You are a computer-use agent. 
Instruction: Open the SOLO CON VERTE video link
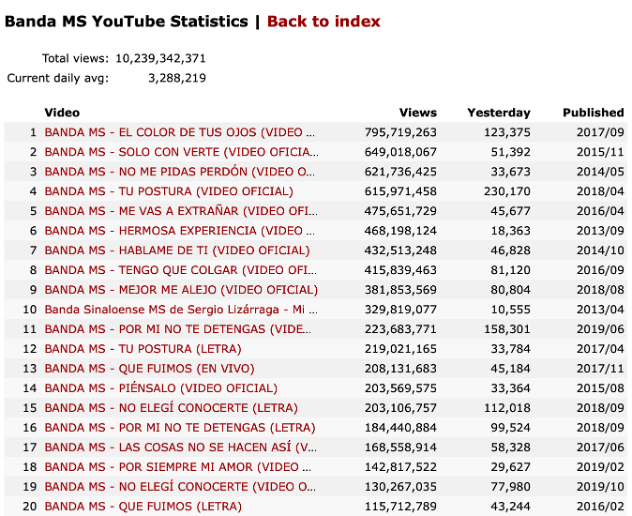coord(182,152)
